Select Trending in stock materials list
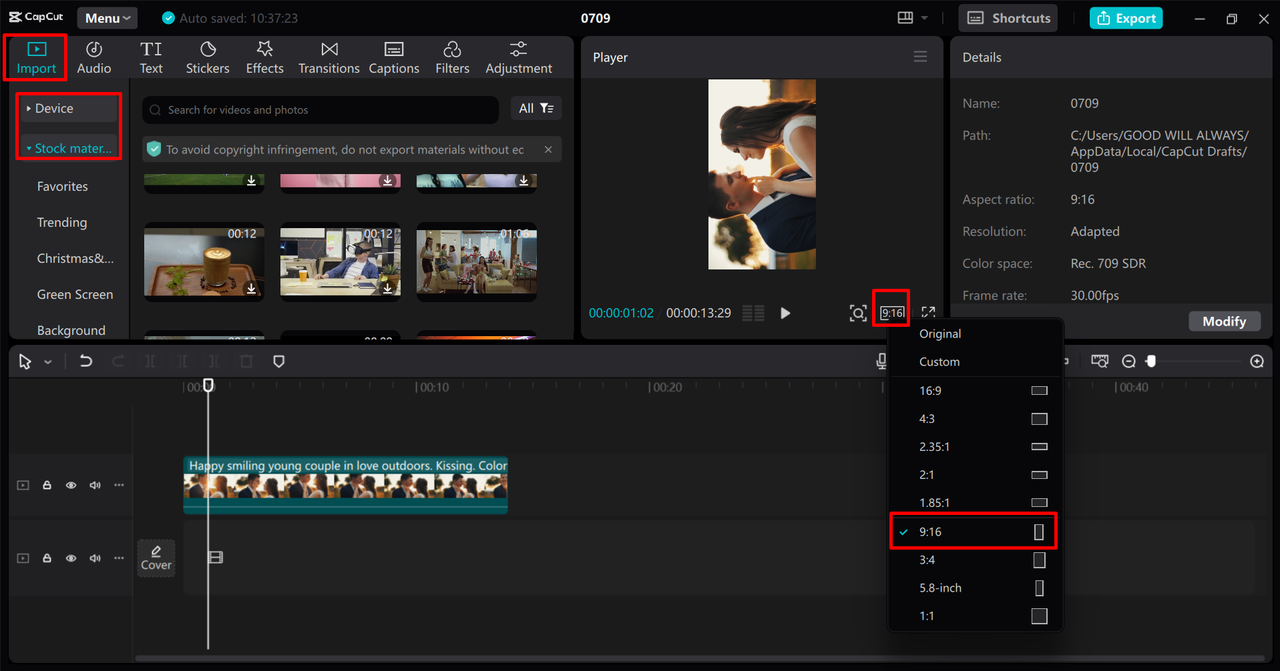Image resolution: width=1280 pixels, height=671 pixels. pyautogui.click(x=62, y=222)
